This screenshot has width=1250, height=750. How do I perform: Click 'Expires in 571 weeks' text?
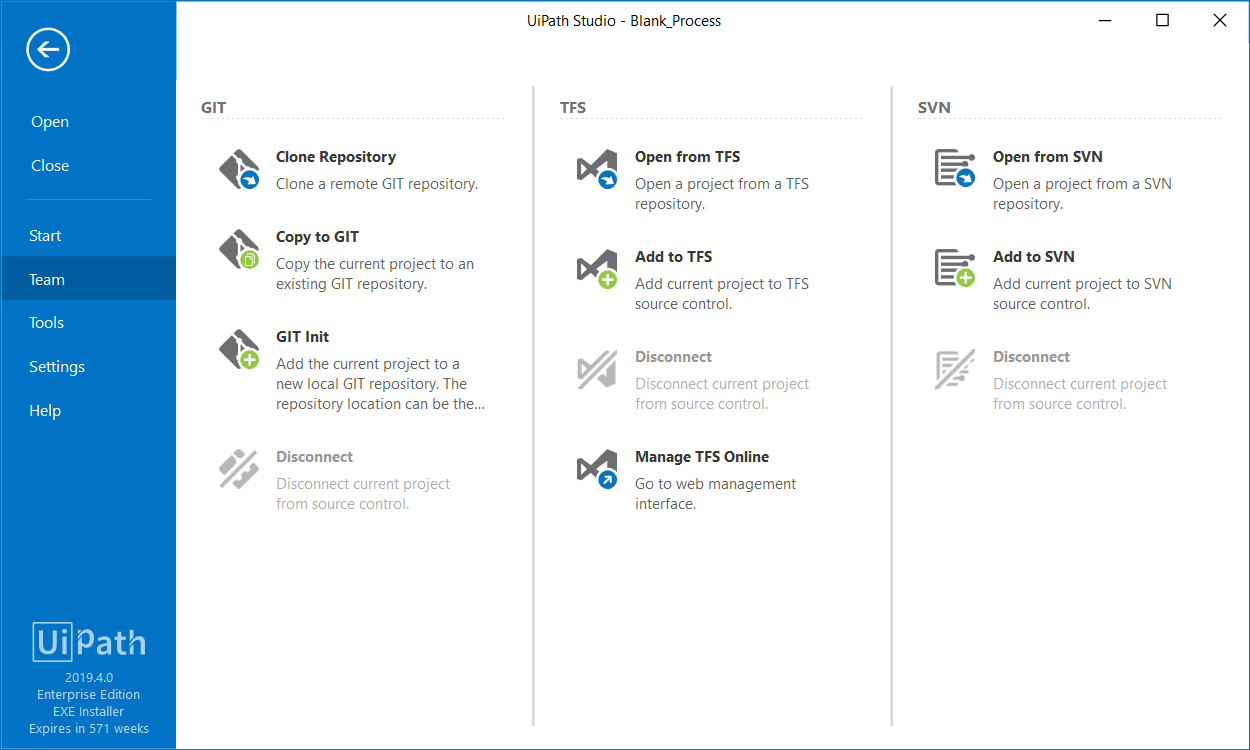tap(88, 729)
